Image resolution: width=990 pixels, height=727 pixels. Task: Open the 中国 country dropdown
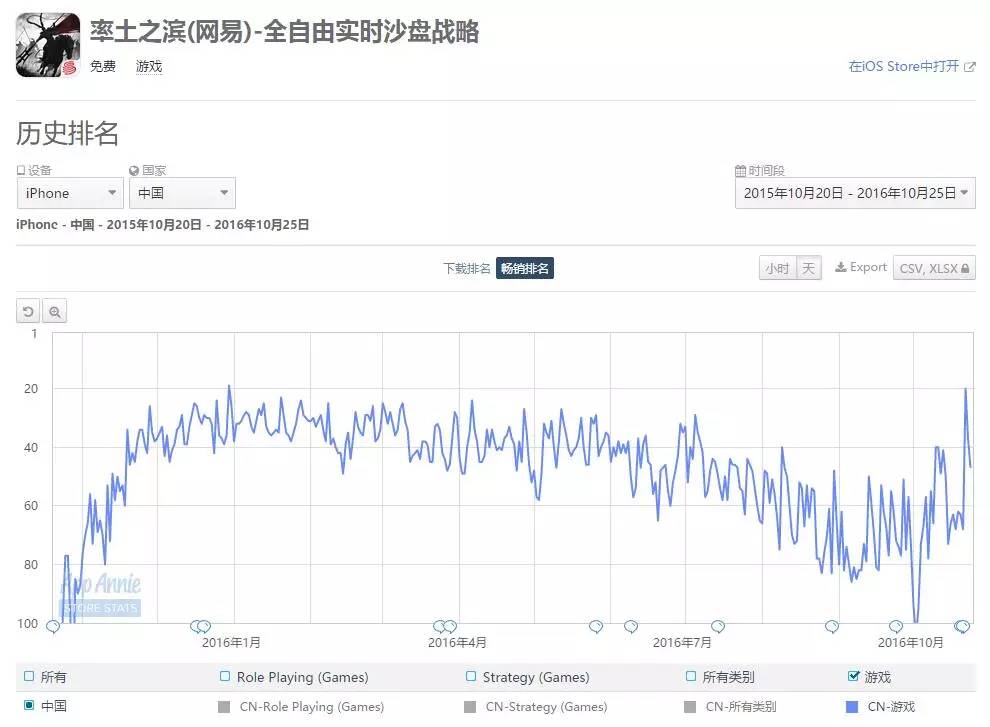point(182,193)
